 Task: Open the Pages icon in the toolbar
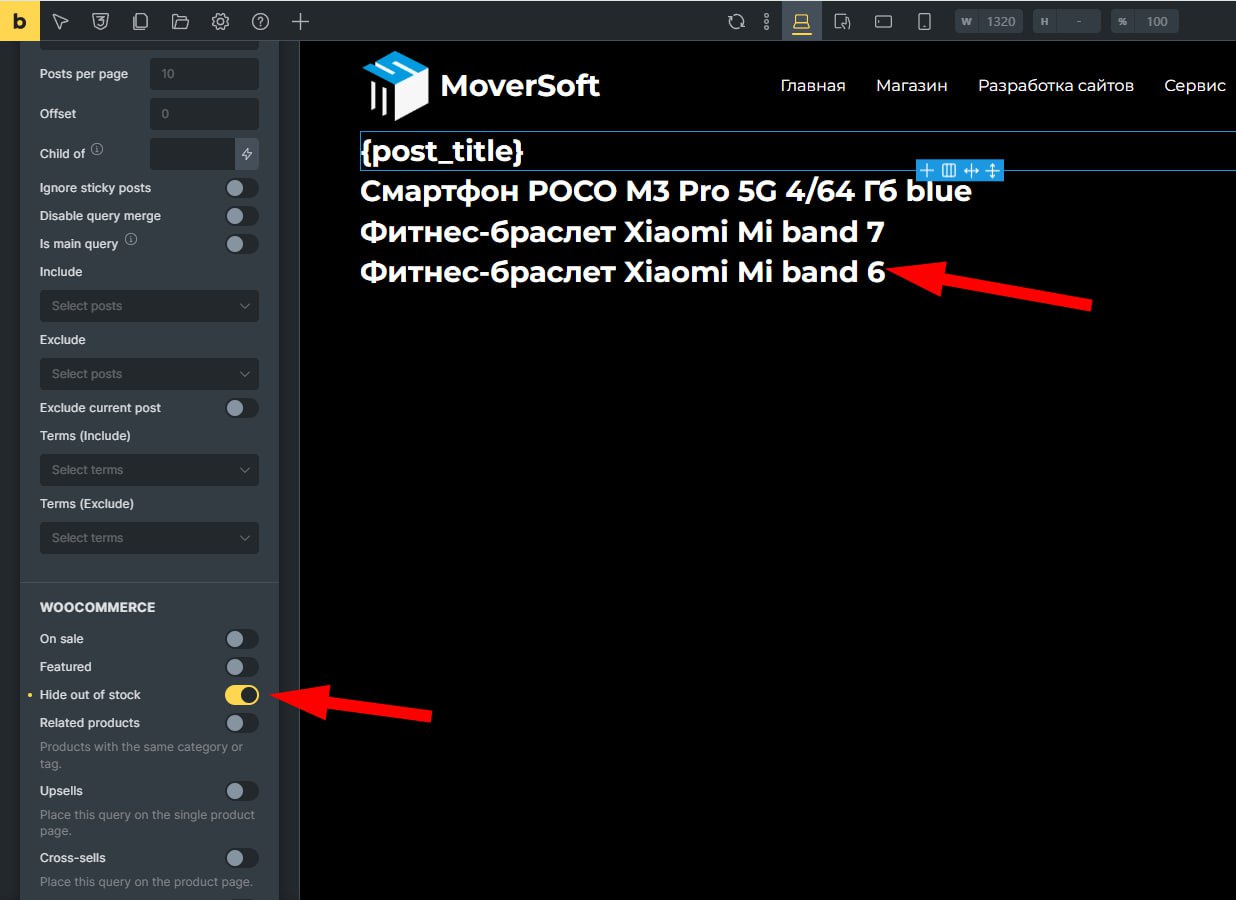[x=140, y=21]
